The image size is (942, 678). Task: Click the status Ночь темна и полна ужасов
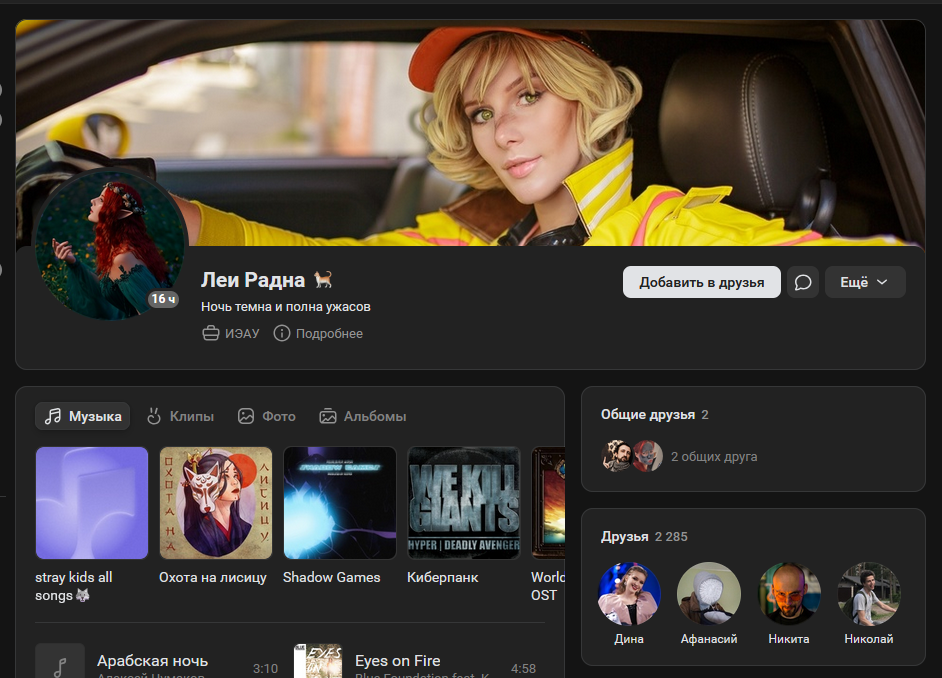pyautogui.click(x=285, y=306)
